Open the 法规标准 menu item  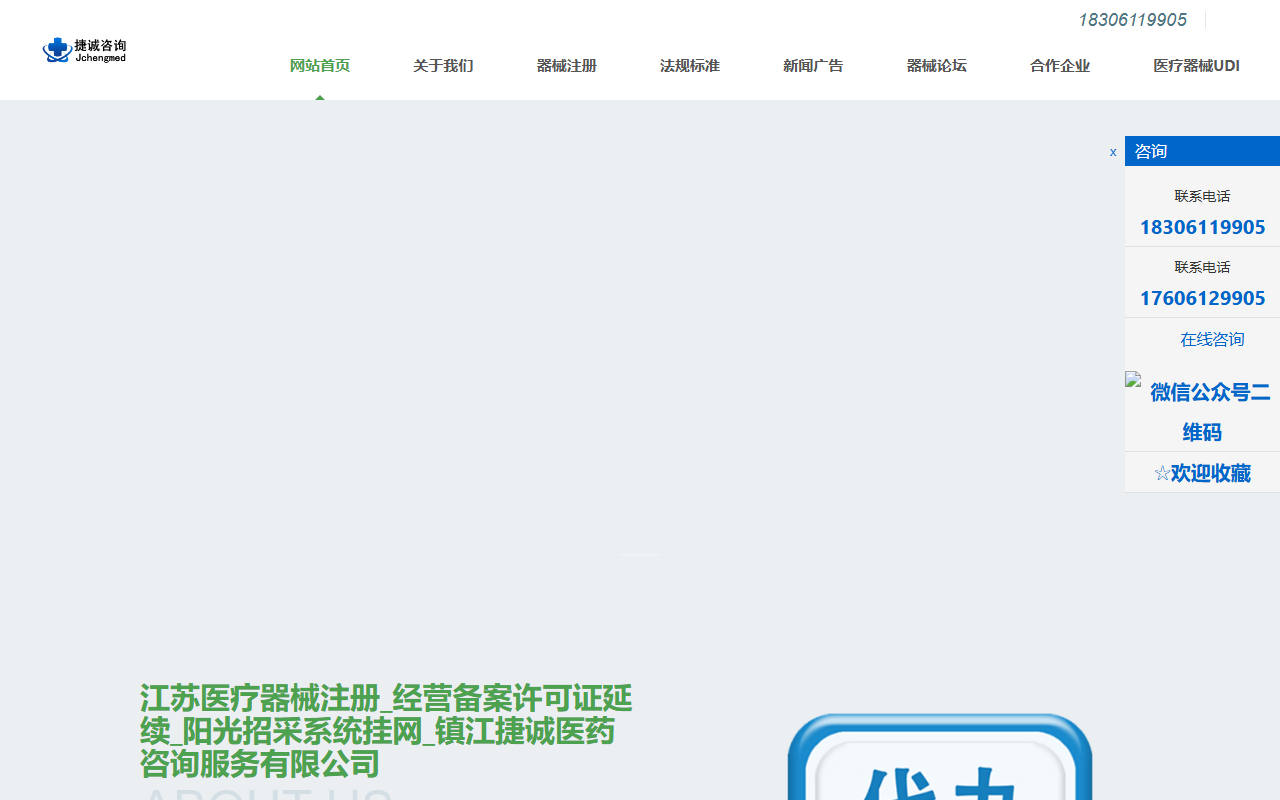point(690,66)
